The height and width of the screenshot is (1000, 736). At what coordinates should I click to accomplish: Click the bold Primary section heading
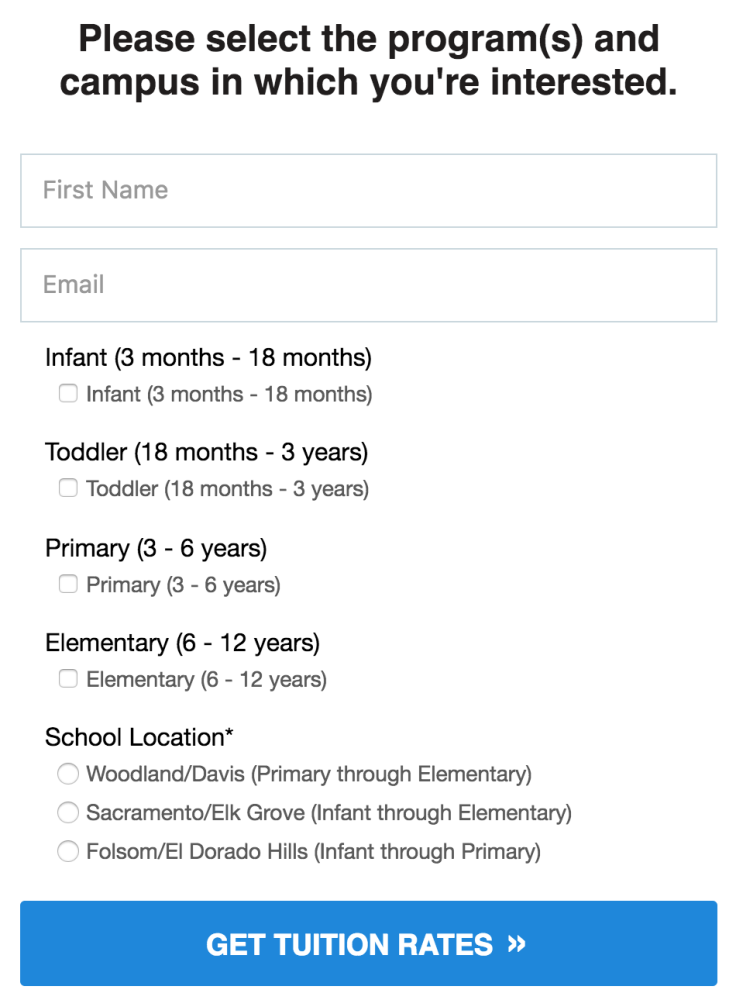(x=156, y=548)
